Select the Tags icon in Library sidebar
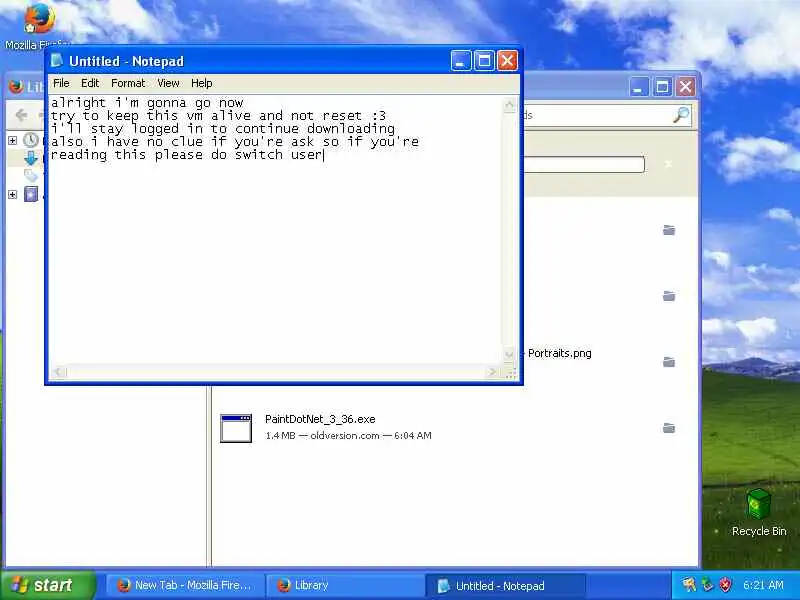The height and width of the screenshot is (600, 800). 31,176
